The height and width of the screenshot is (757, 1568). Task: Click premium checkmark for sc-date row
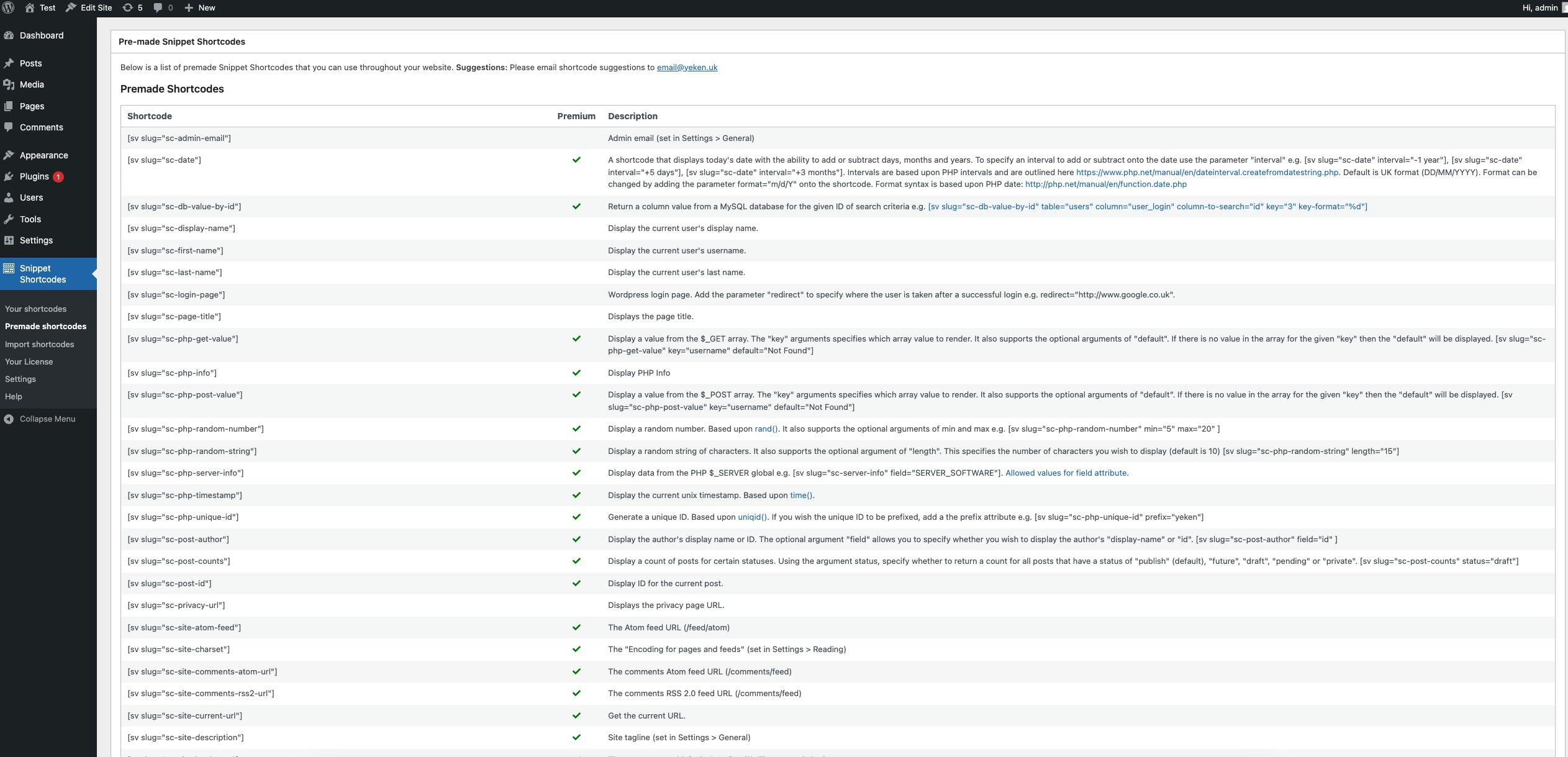click(x=576, y=160)
